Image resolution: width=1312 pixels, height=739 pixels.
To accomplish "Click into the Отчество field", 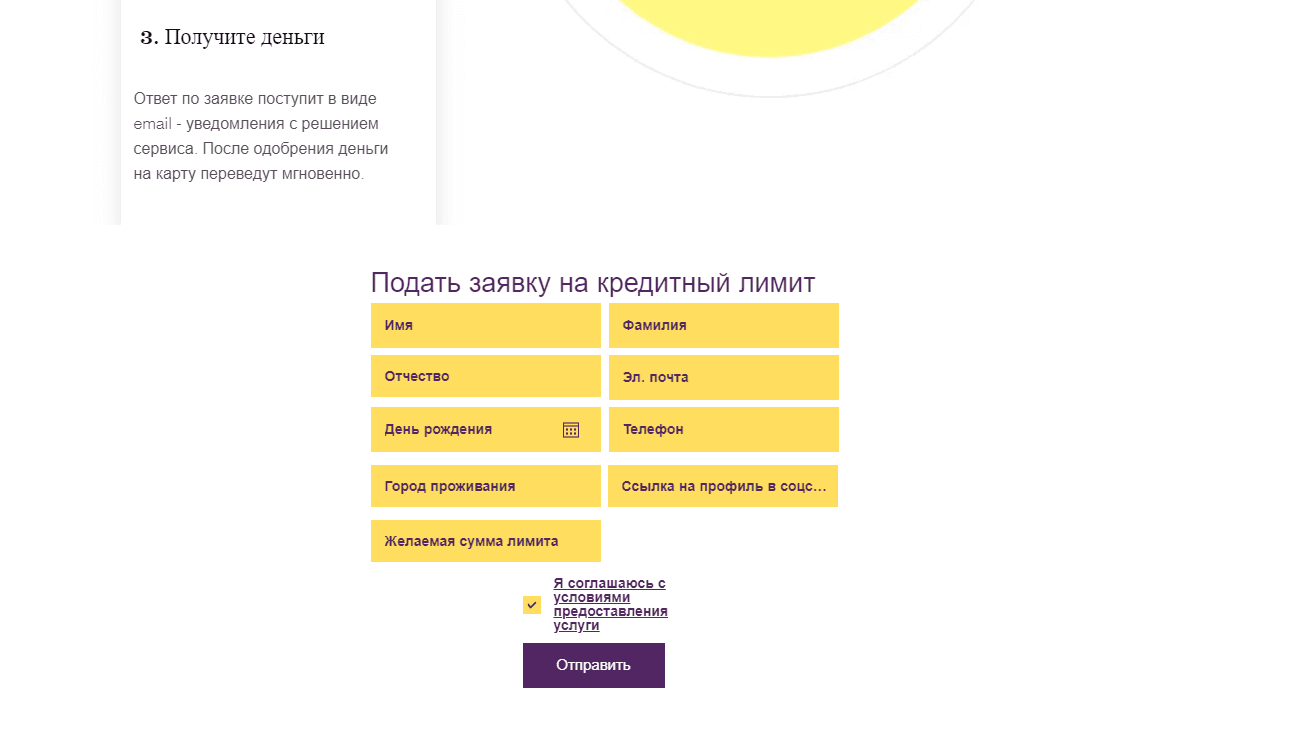I will (x=485, y=377).
